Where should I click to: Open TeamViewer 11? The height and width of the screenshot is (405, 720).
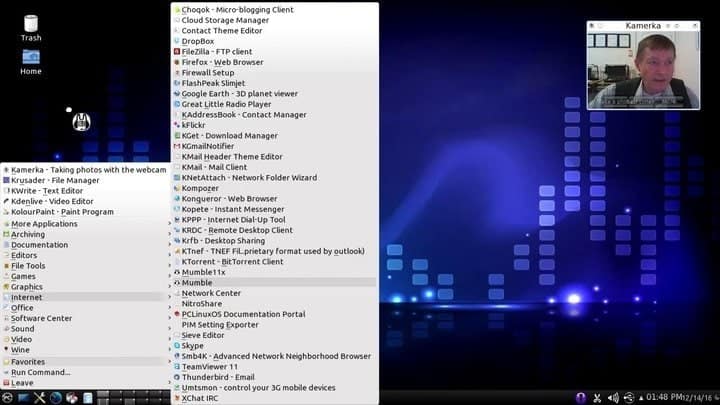(x=275, y=366)
